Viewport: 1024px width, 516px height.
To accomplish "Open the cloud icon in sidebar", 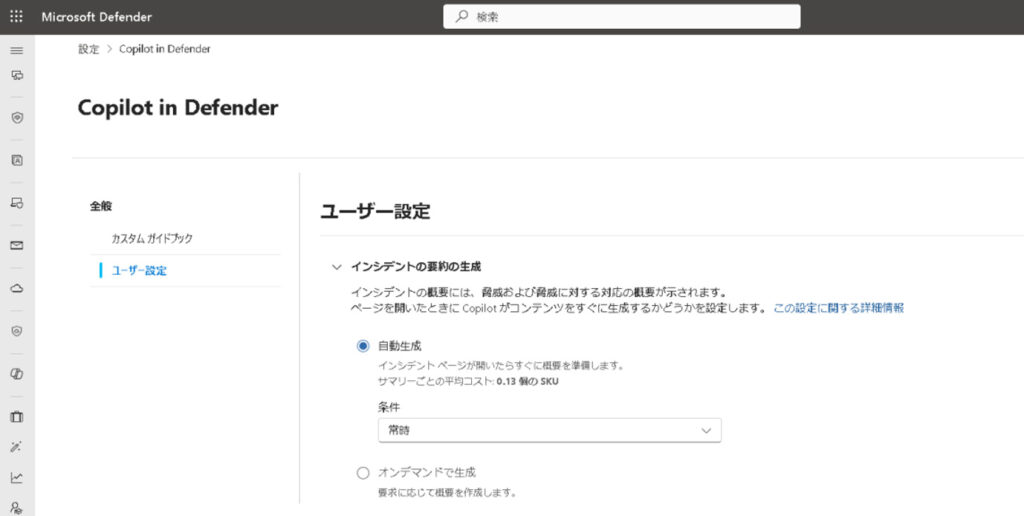I will point(16,288).
